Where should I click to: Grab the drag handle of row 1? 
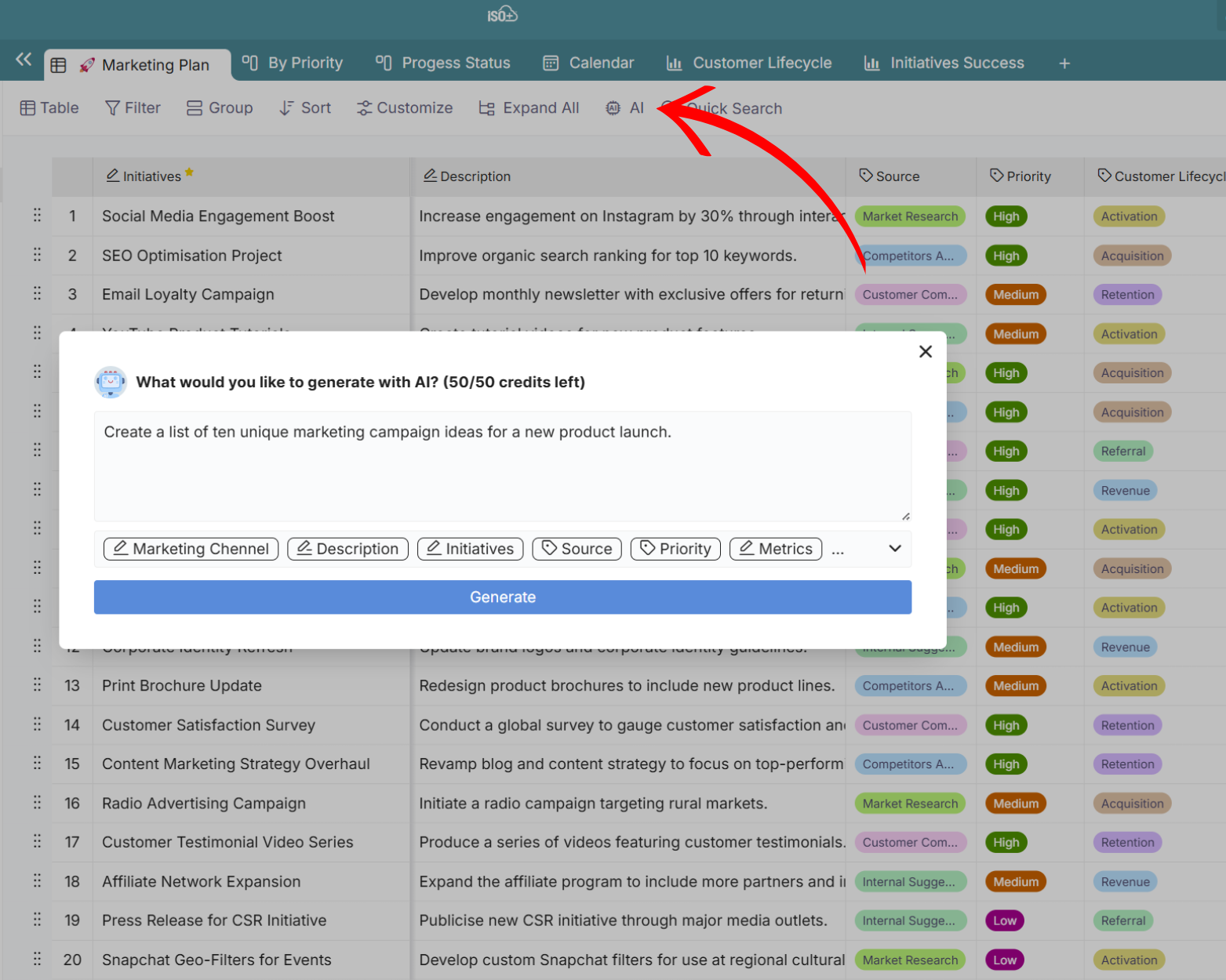(37, 216)
